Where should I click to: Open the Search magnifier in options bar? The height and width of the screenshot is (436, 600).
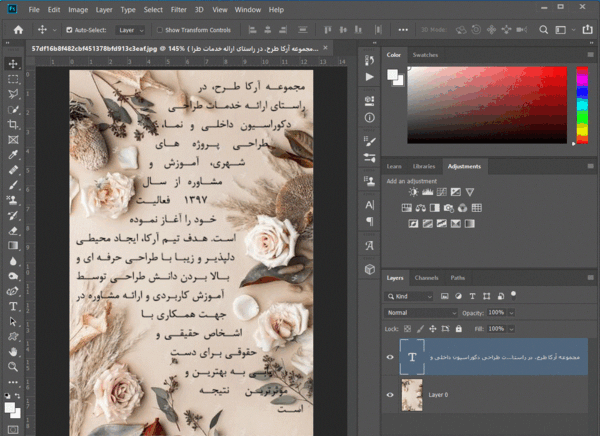tap(543, 30)
